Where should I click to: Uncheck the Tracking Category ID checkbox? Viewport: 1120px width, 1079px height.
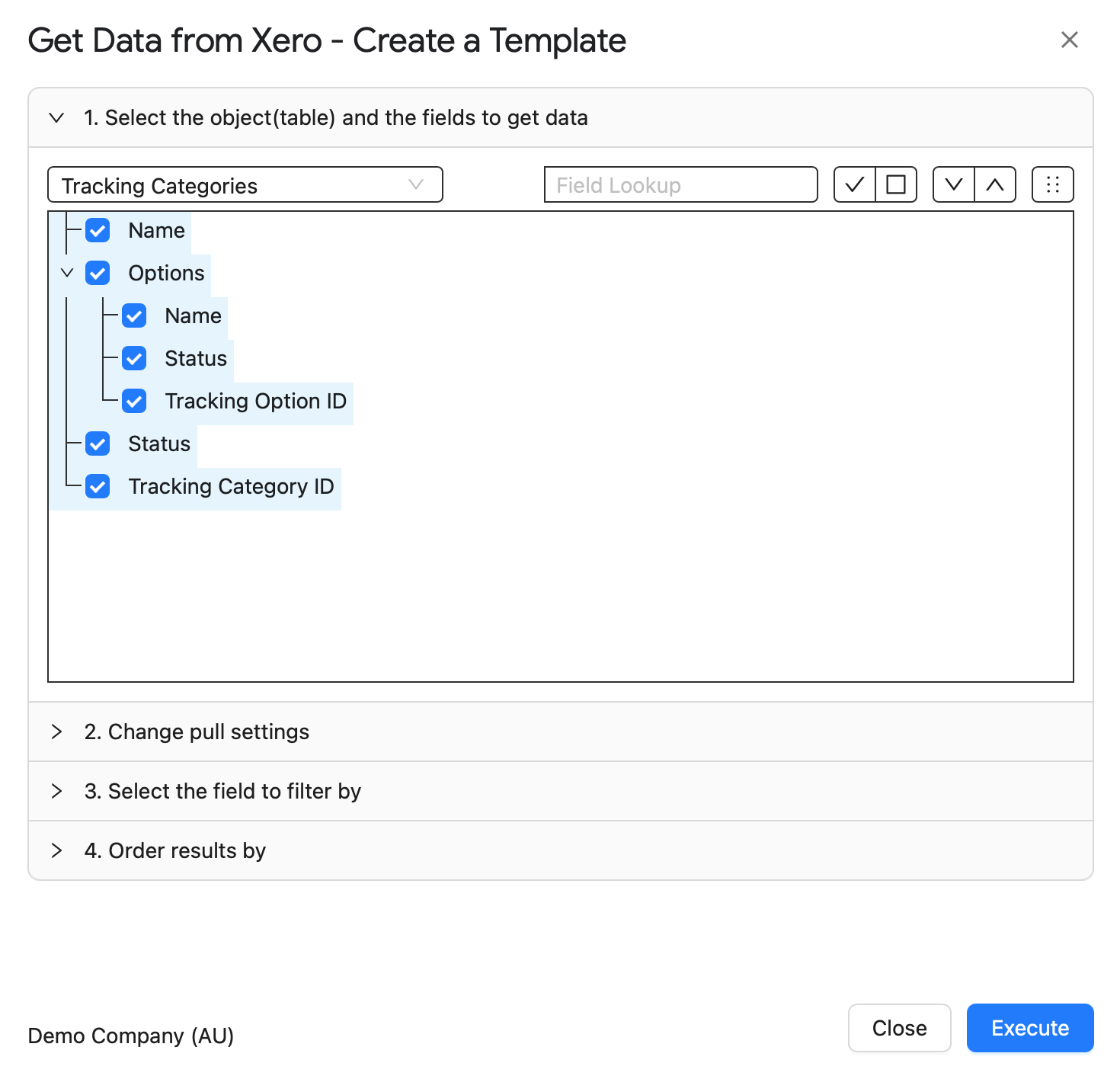point(98,486)
